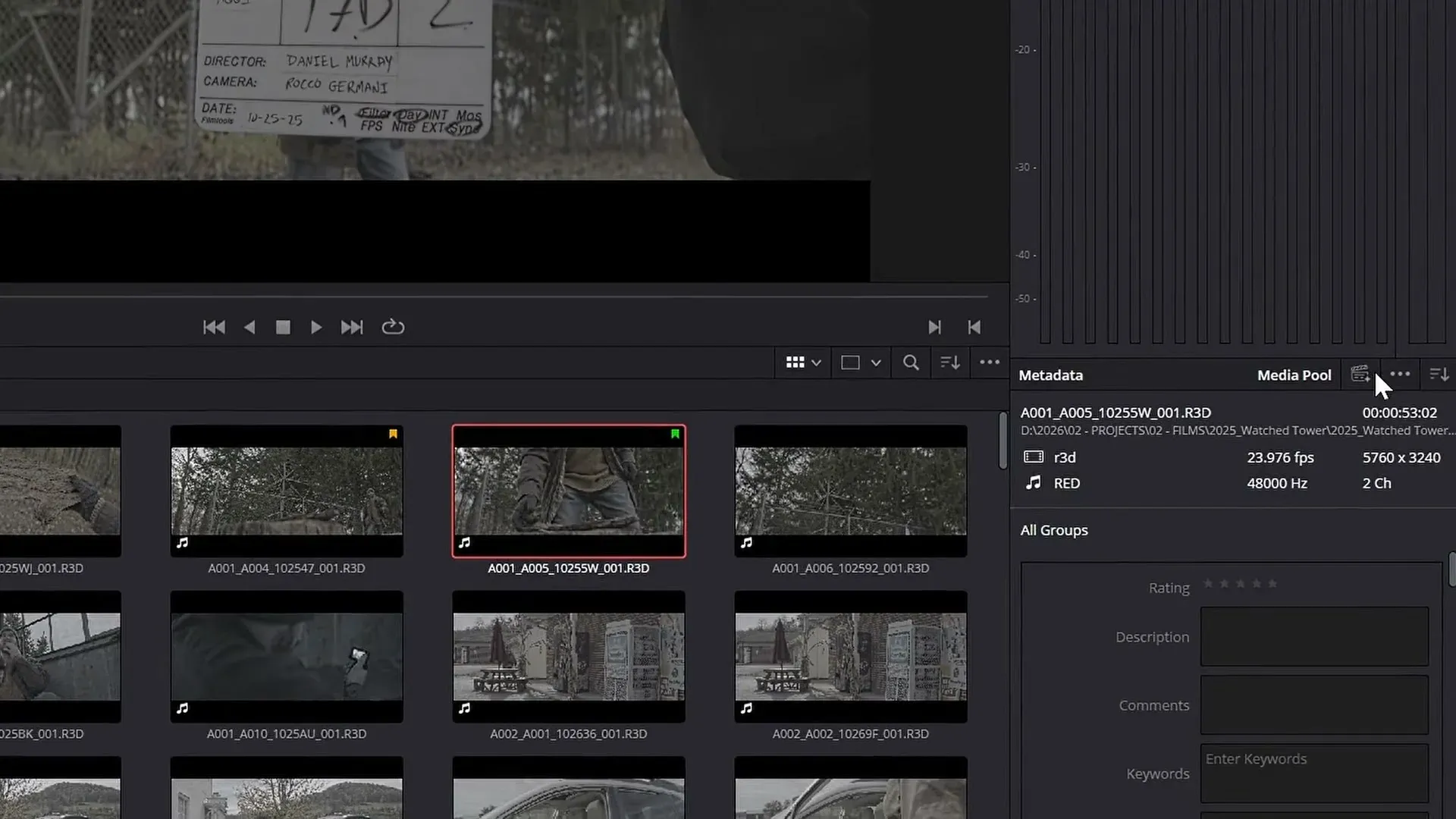Click into the Comments field
Image resolution: width=1456 pixels, height=819 pixels.
[x=1314, y=704]
